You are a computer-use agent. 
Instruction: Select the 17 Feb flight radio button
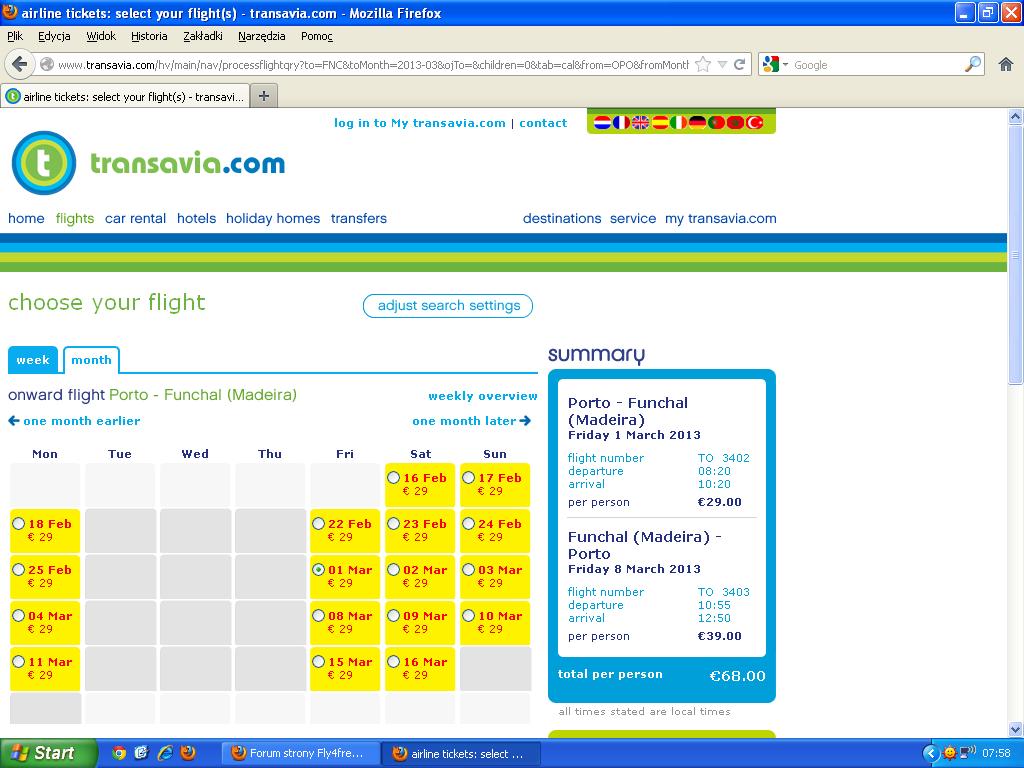pos(469,478)
